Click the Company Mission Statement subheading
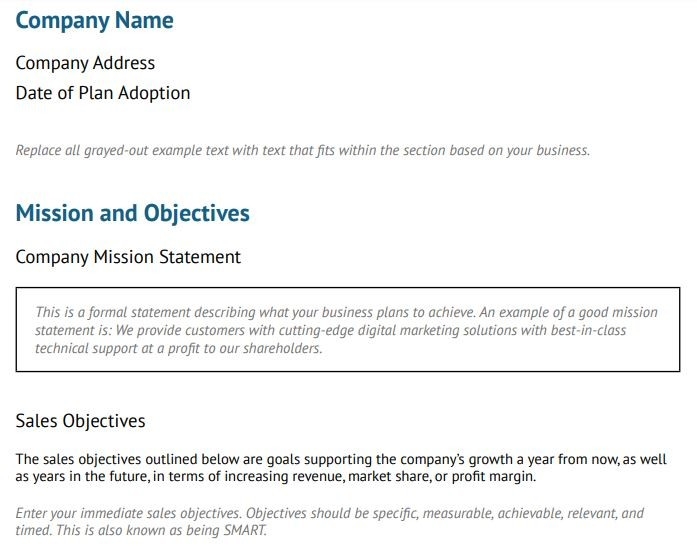 pyautogui.click(x=128, y=257)
